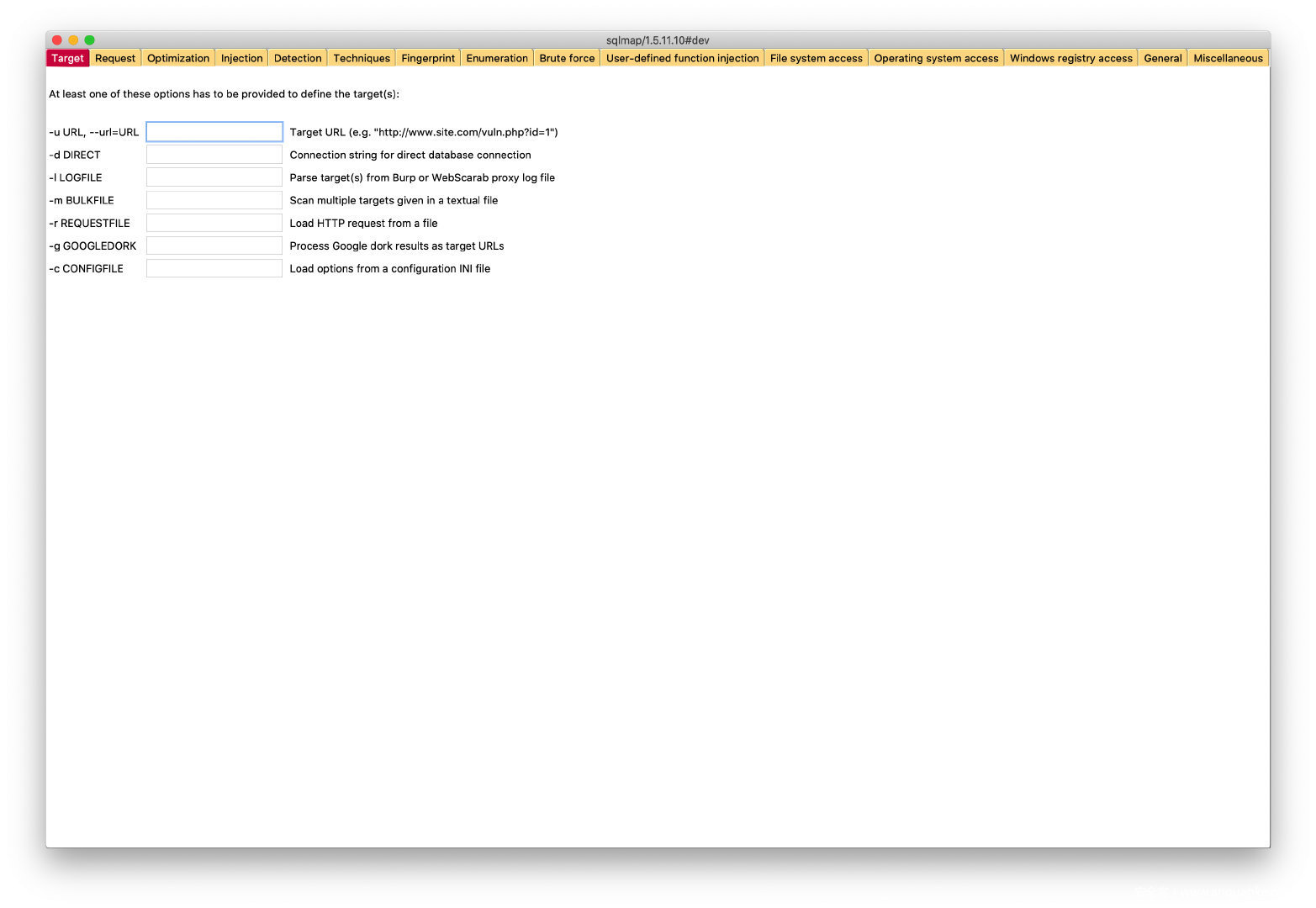
Task: Switch to the Request tab
Action: click(x=114, y=58)
